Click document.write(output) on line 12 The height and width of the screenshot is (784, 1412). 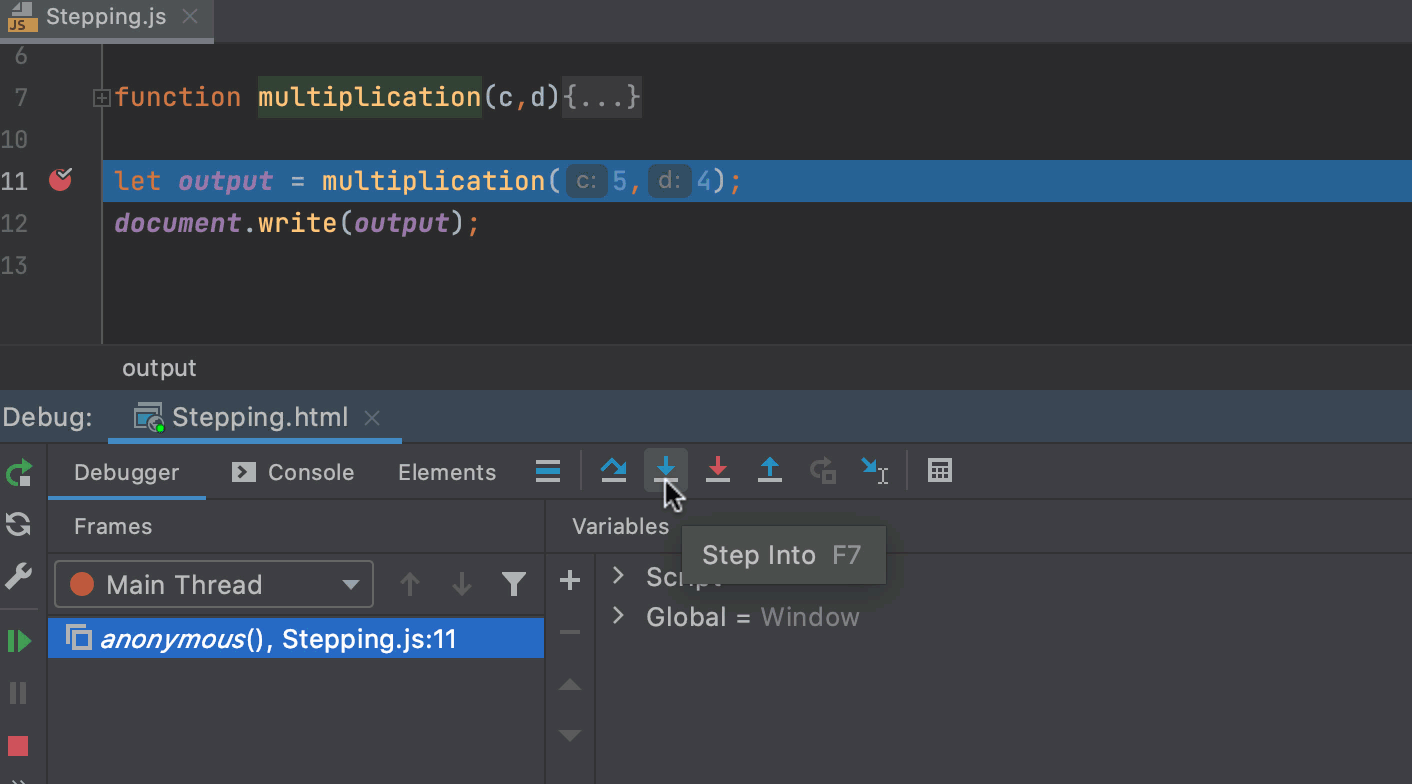pyautogui.click(x=298, y=222)
